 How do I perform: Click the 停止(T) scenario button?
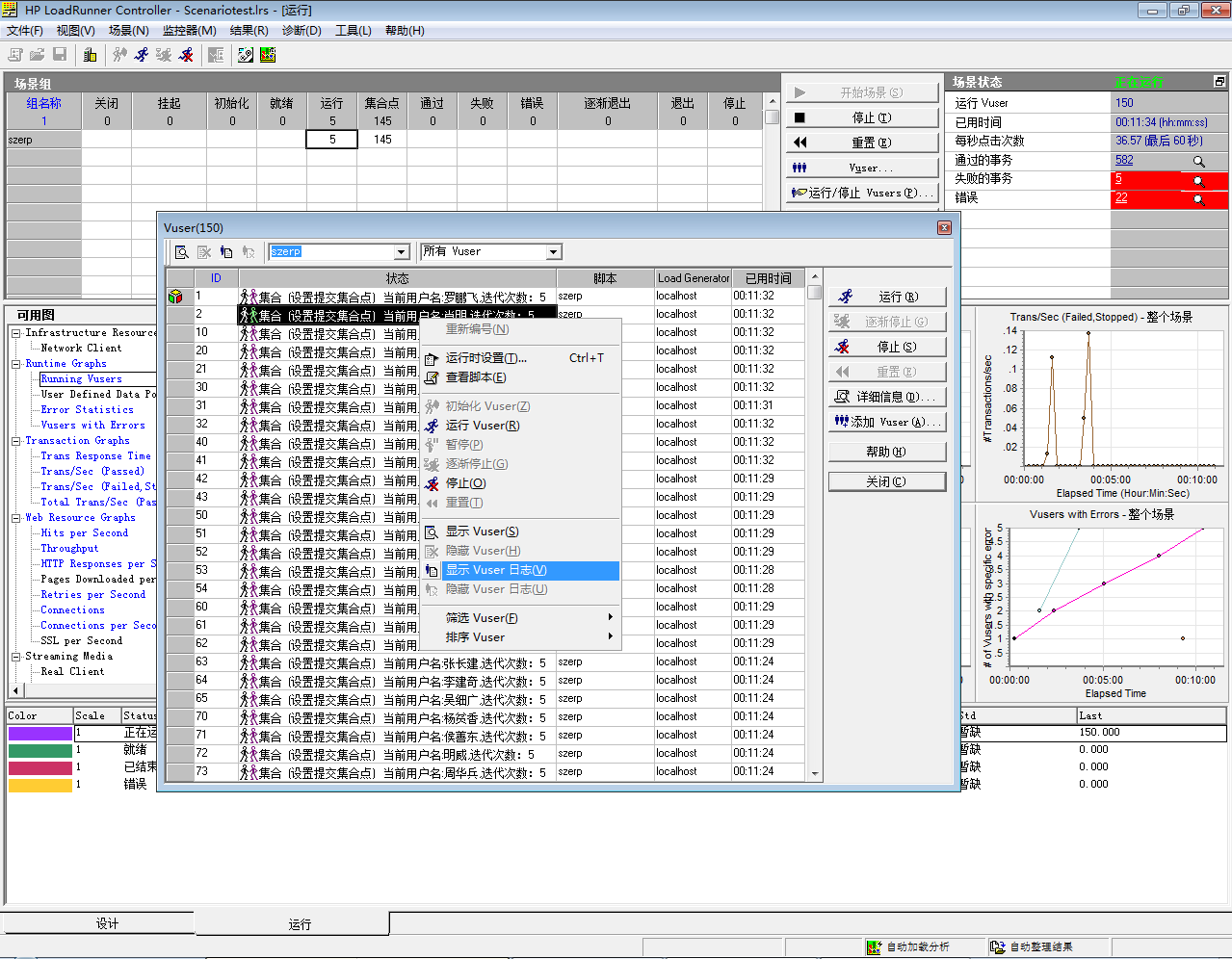[x=862, y=117]
